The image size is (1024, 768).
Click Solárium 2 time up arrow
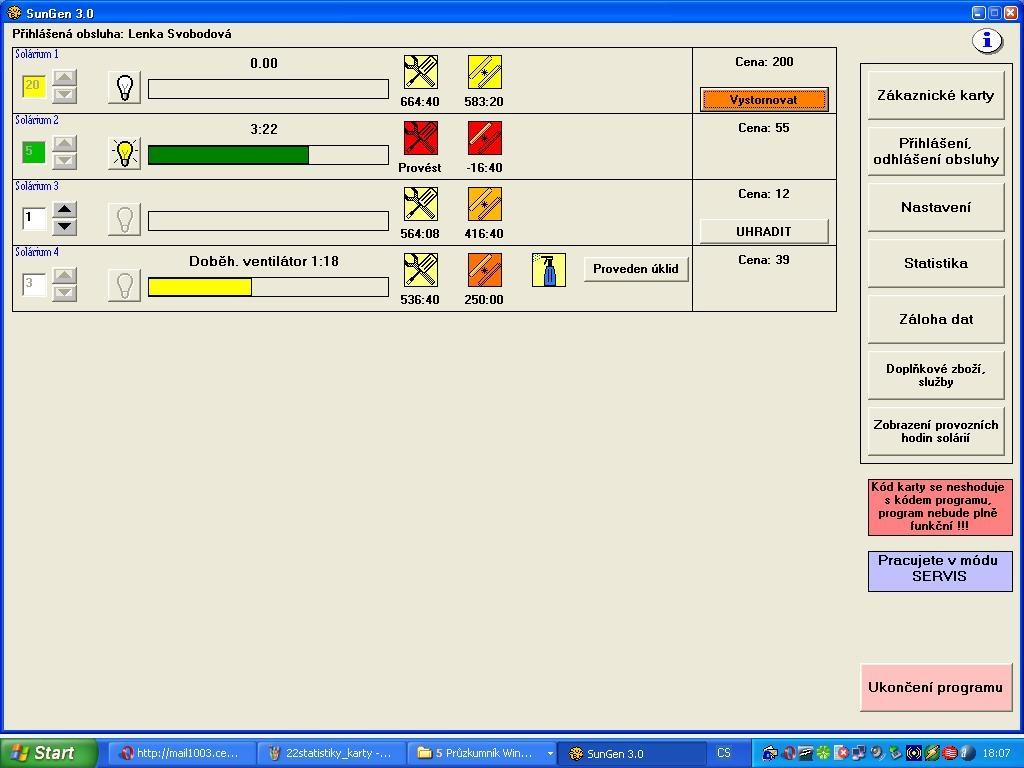pyautogui.click(x=64, y=144)
